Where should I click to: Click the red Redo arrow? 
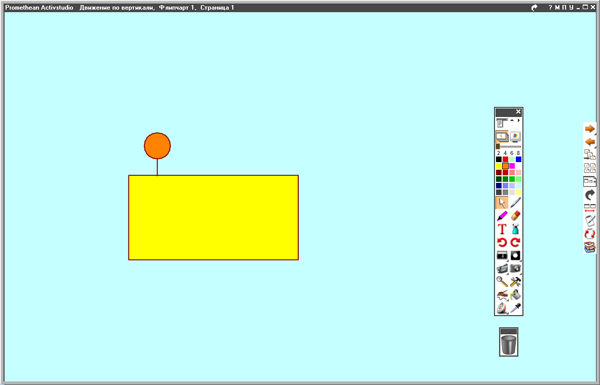click(x=515, y=242)
